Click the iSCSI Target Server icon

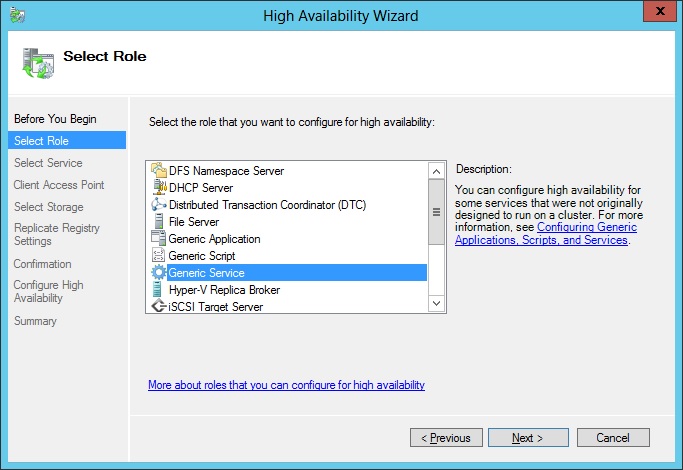point(159,306)
